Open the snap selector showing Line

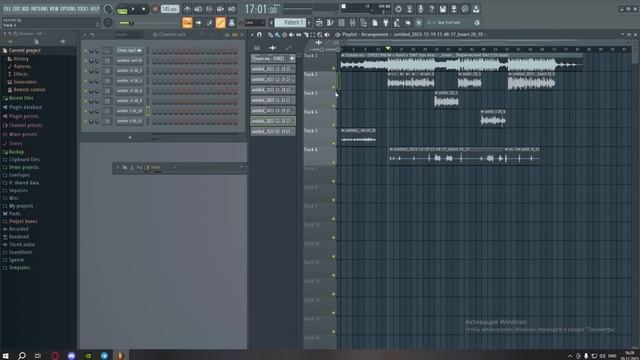point(255,23)
